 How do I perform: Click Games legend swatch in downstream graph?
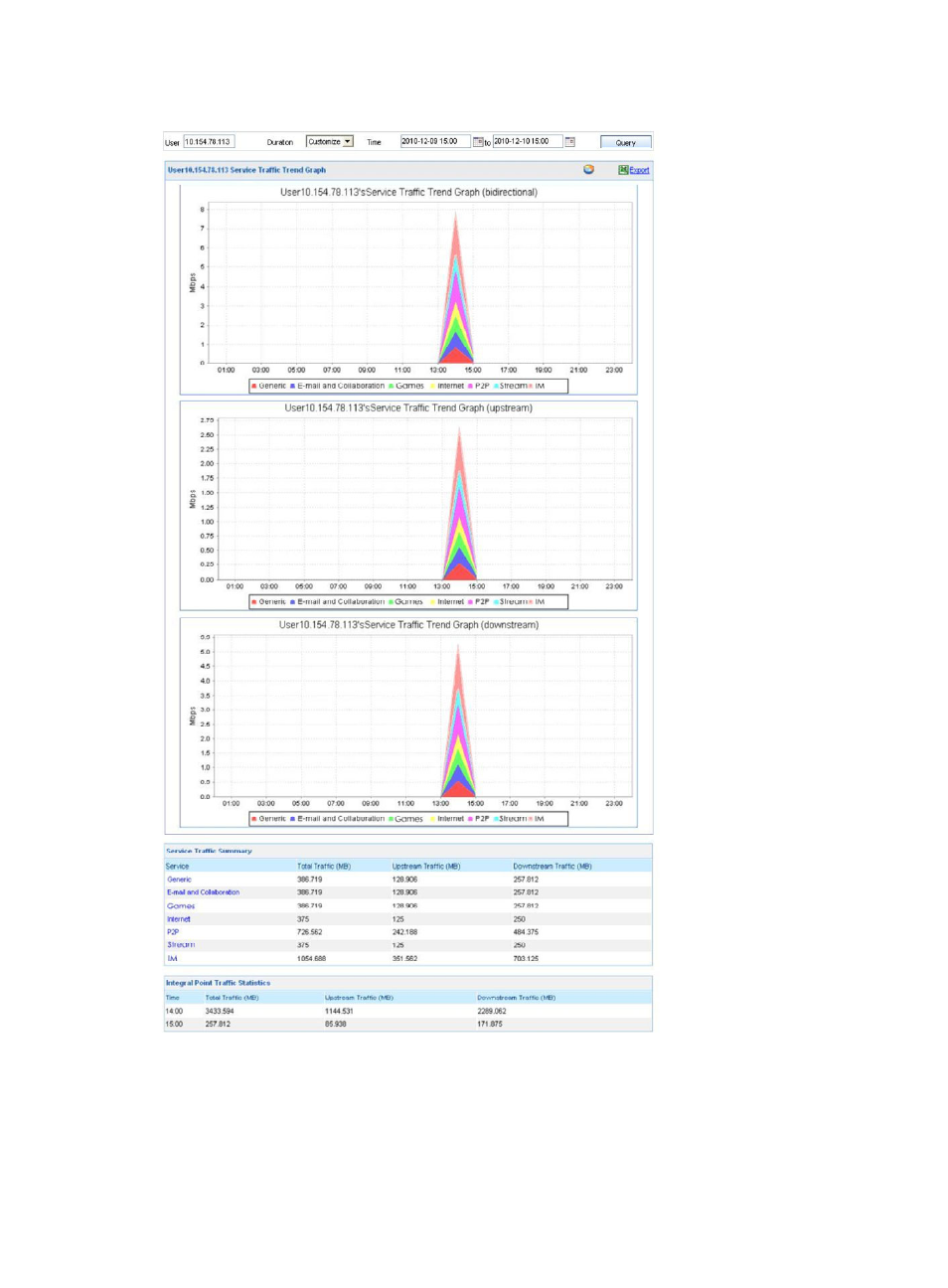click(x=392, y=820)
